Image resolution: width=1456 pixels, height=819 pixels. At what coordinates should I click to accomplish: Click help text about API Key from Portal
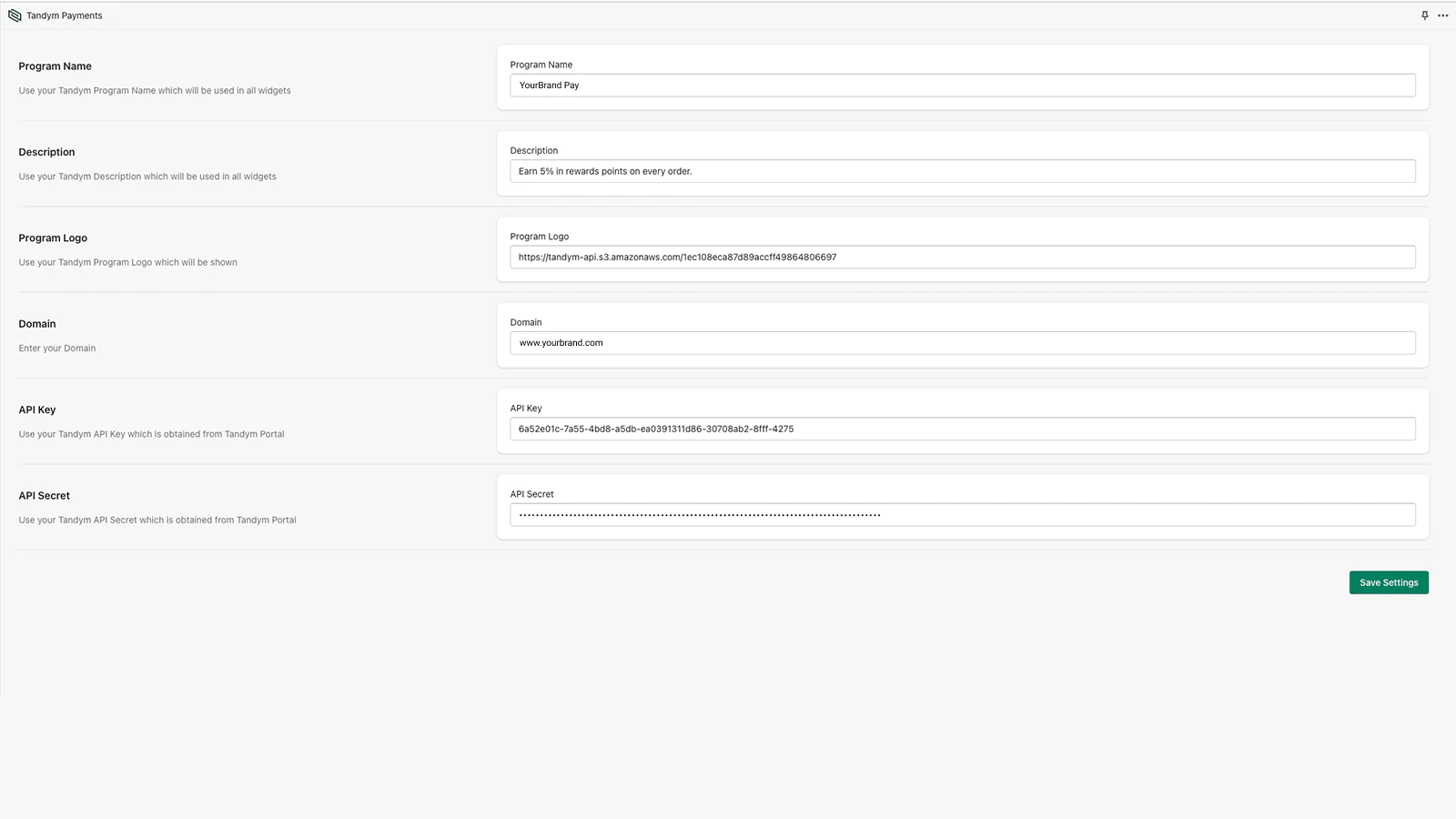152,434
